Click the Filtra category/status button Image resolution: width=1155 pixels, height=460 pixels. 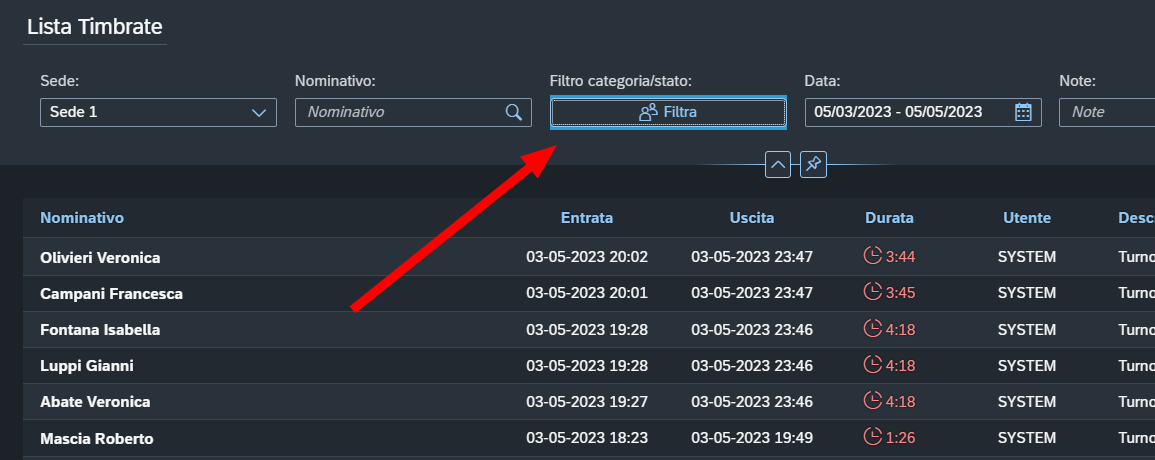point(668,112)
